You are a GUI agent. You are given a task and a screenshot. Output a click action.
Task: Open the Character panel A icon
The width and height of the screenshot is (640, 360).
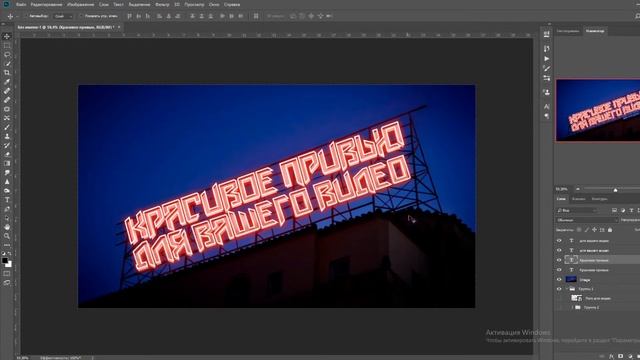pos(547,107)
